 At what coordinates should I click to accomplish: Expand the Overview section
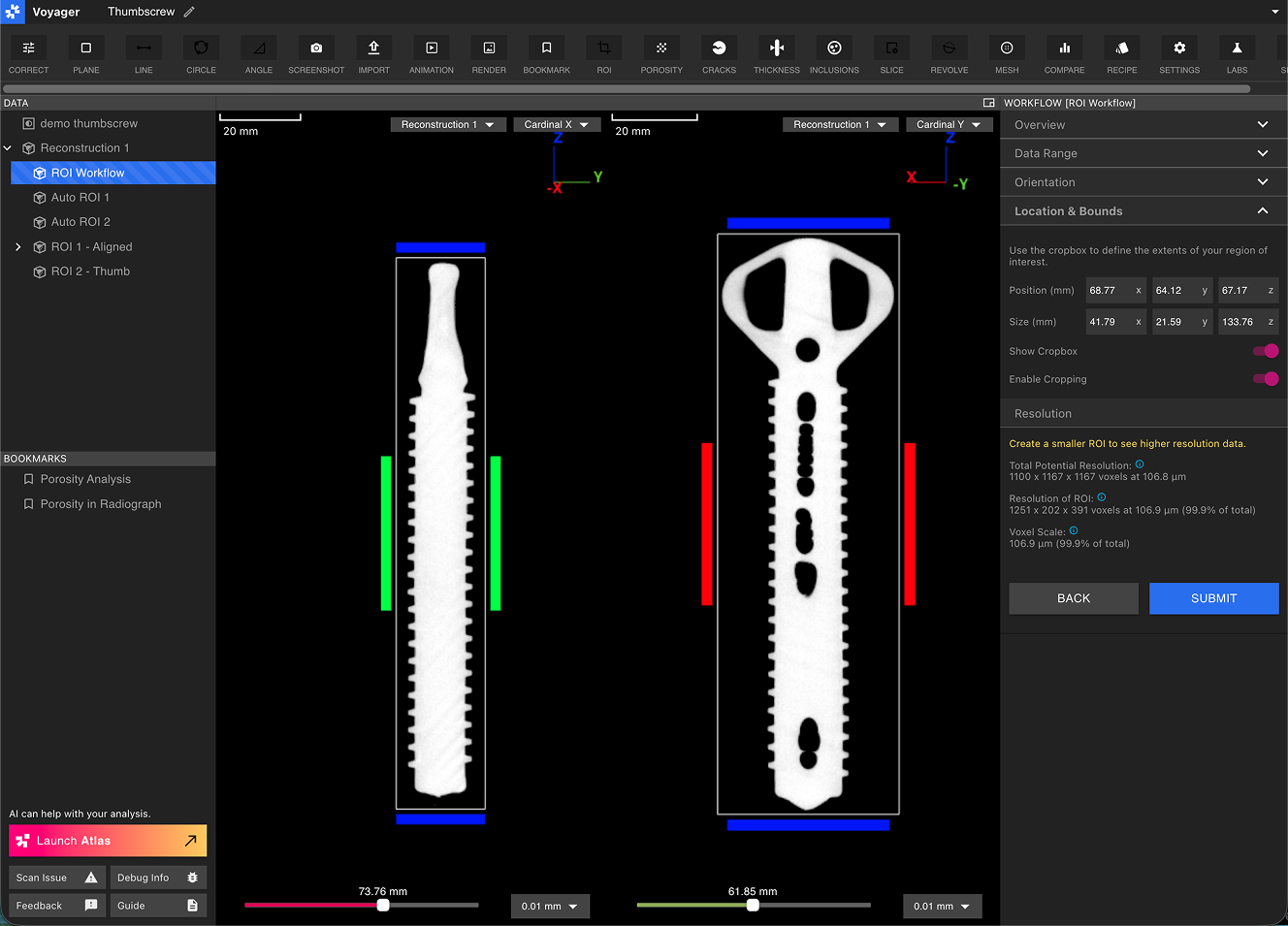1143,125
